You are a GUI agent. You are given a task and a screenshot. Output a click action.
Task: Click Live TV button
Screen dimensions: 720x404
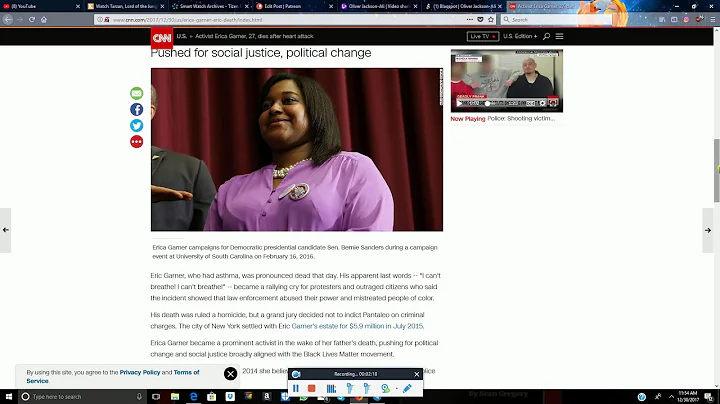point(483,36)
